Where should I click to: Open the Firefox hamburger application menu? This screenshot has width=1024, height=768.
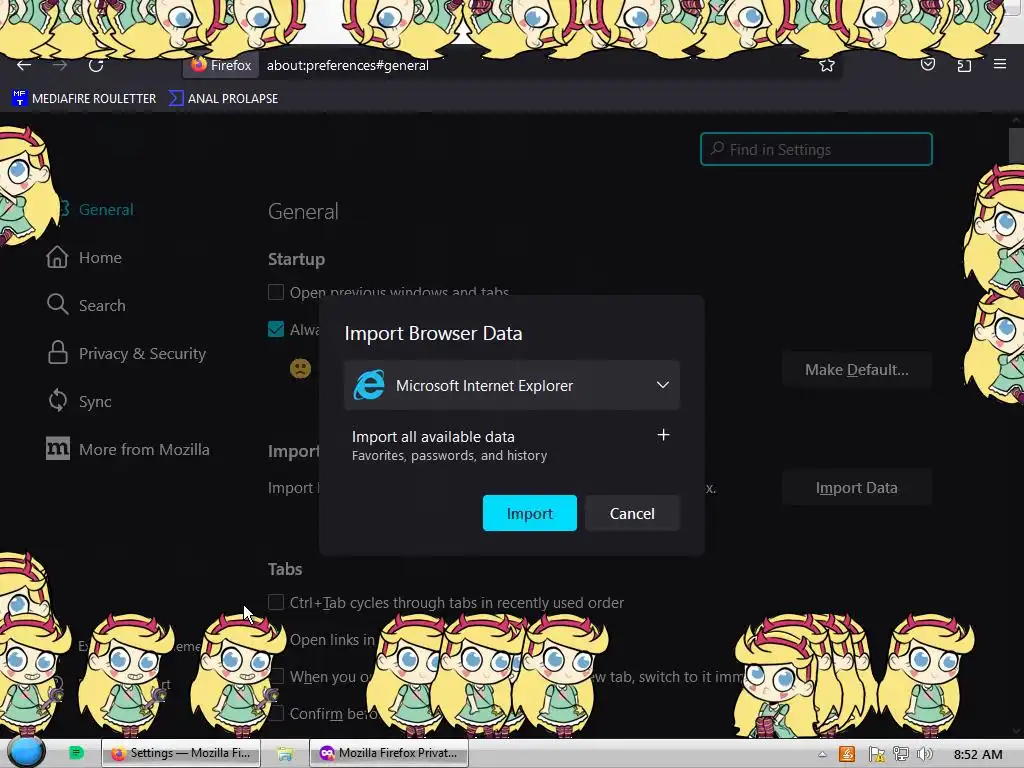pyautogui.click(x=1000, y=64)
